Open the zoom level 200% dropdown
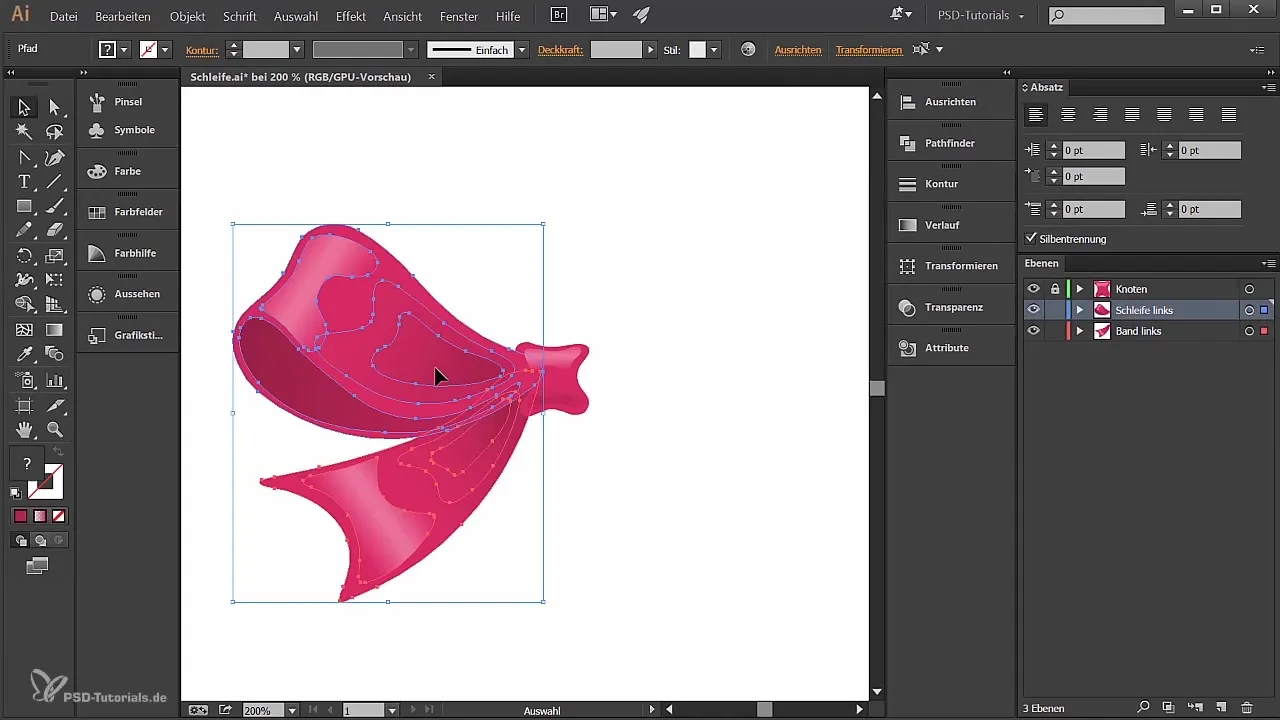The height and width of the screenshot is (720, 1280). pyautogui.click(x=292, y=710)
